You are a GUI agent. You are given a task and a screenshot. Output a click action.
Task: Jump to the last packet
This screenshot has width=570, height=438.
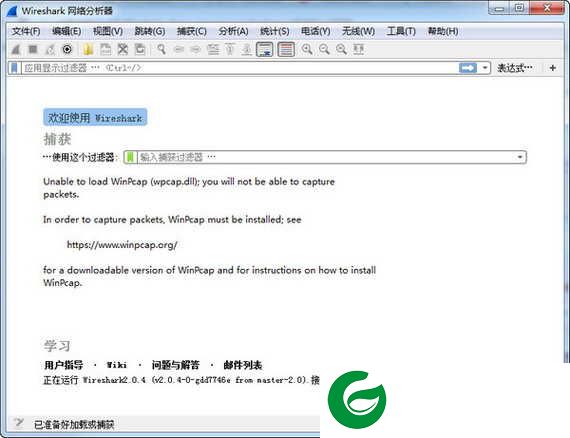pos(247,49)
